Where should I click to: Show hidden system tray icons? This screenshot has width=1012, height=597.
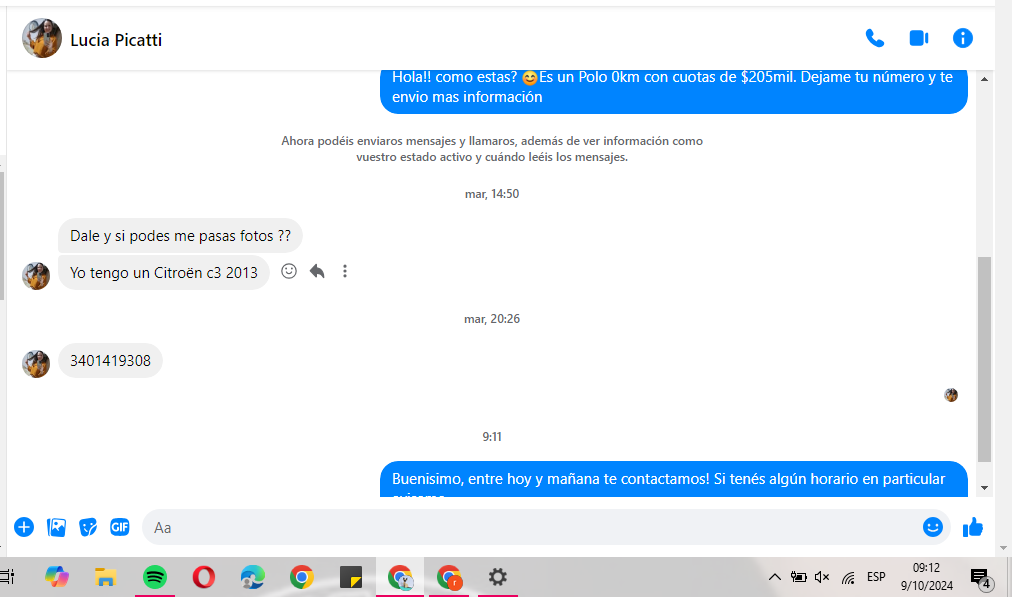click(774, 577)
